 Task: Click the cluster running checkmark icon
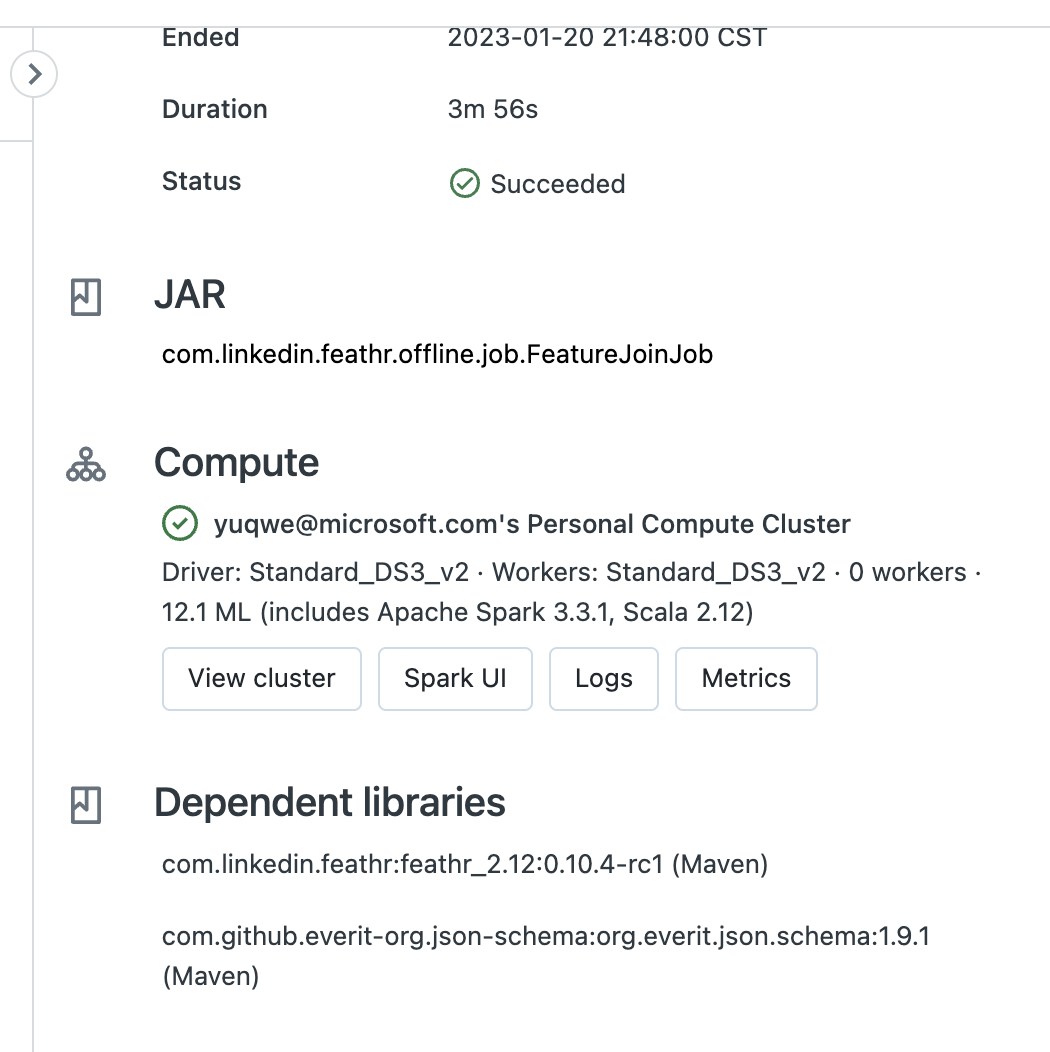(x=179, y=523)
